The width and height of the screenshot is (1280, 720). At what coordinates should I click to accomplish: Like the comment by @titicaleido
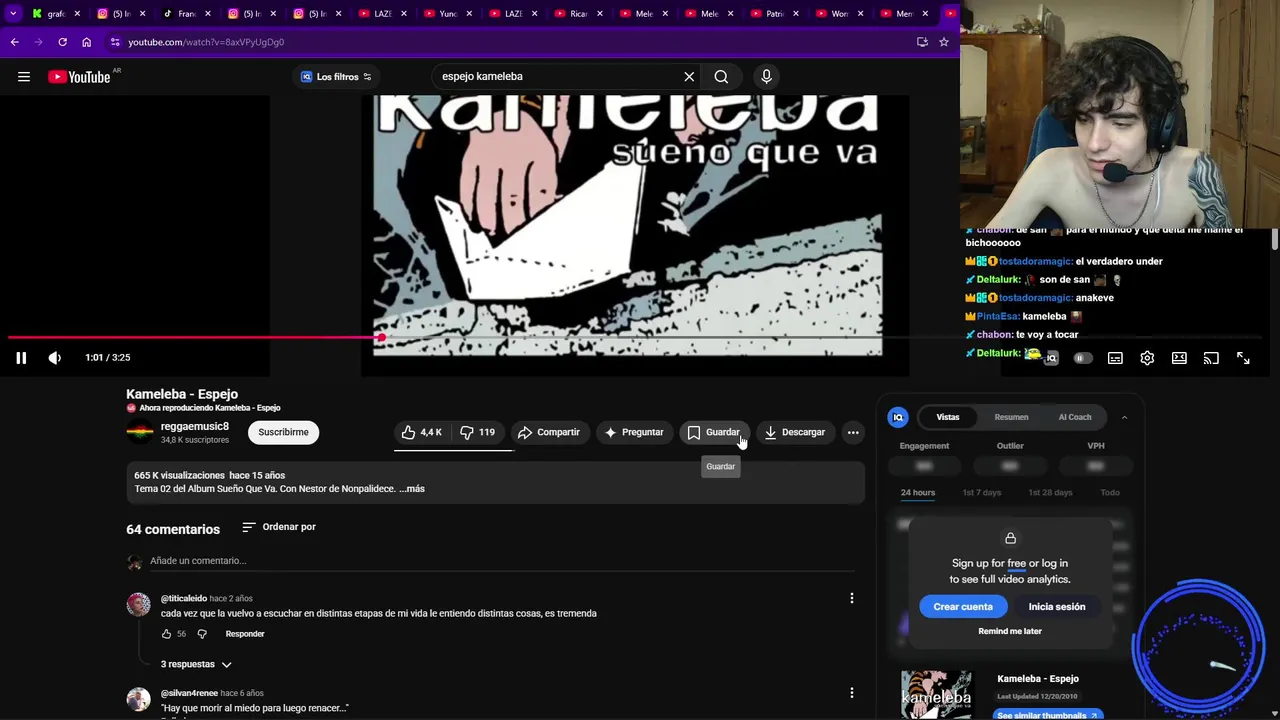tap(167, 634)
